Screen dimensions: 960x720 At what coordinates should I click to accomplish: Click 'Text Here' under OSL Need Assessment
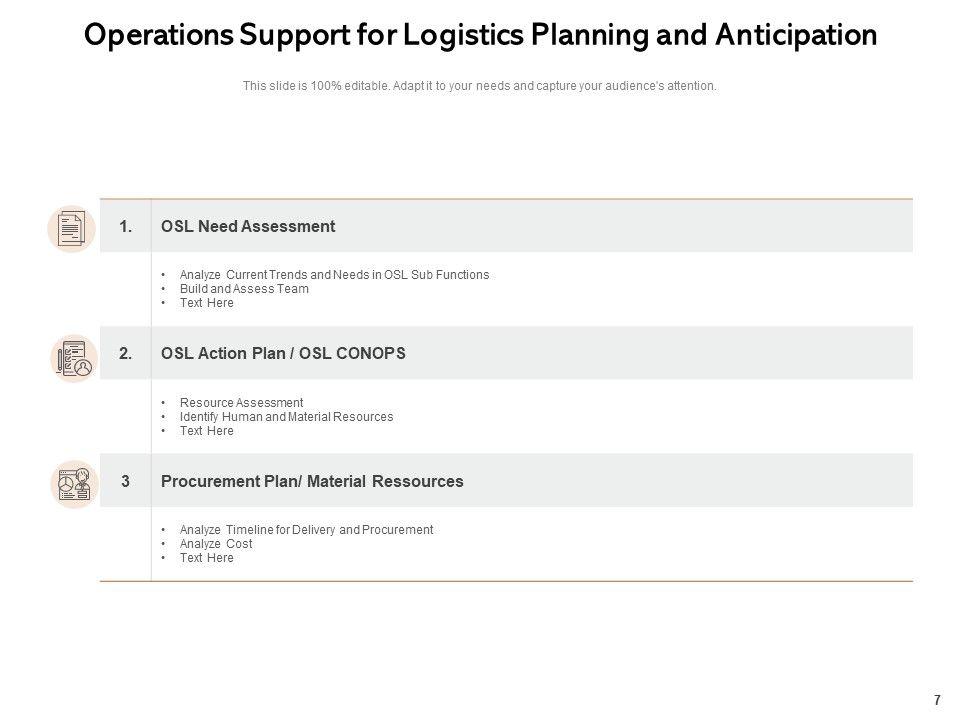click(206, 303)
